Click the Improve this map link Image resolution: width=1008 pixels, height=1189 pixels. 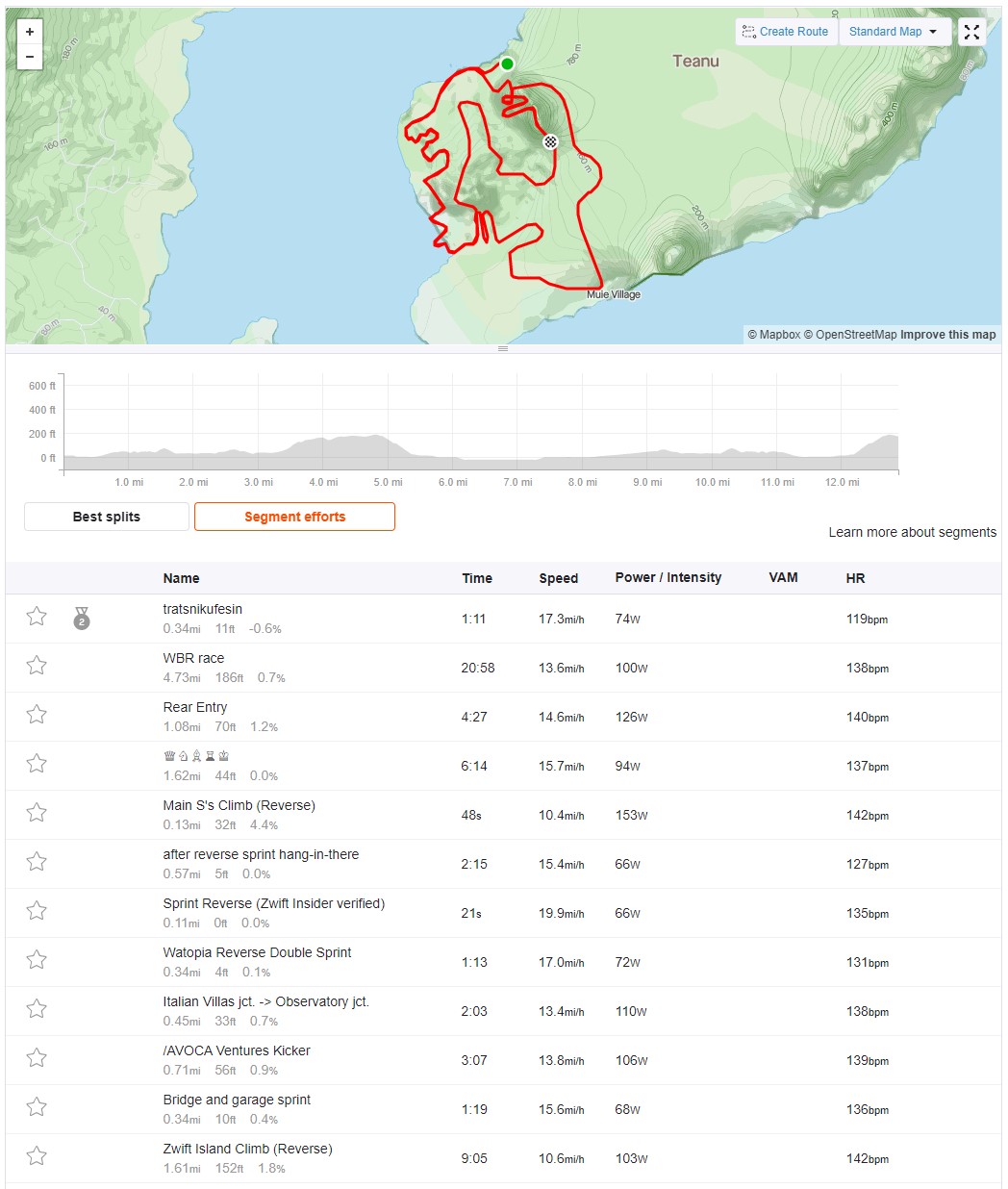coord(948,335)
